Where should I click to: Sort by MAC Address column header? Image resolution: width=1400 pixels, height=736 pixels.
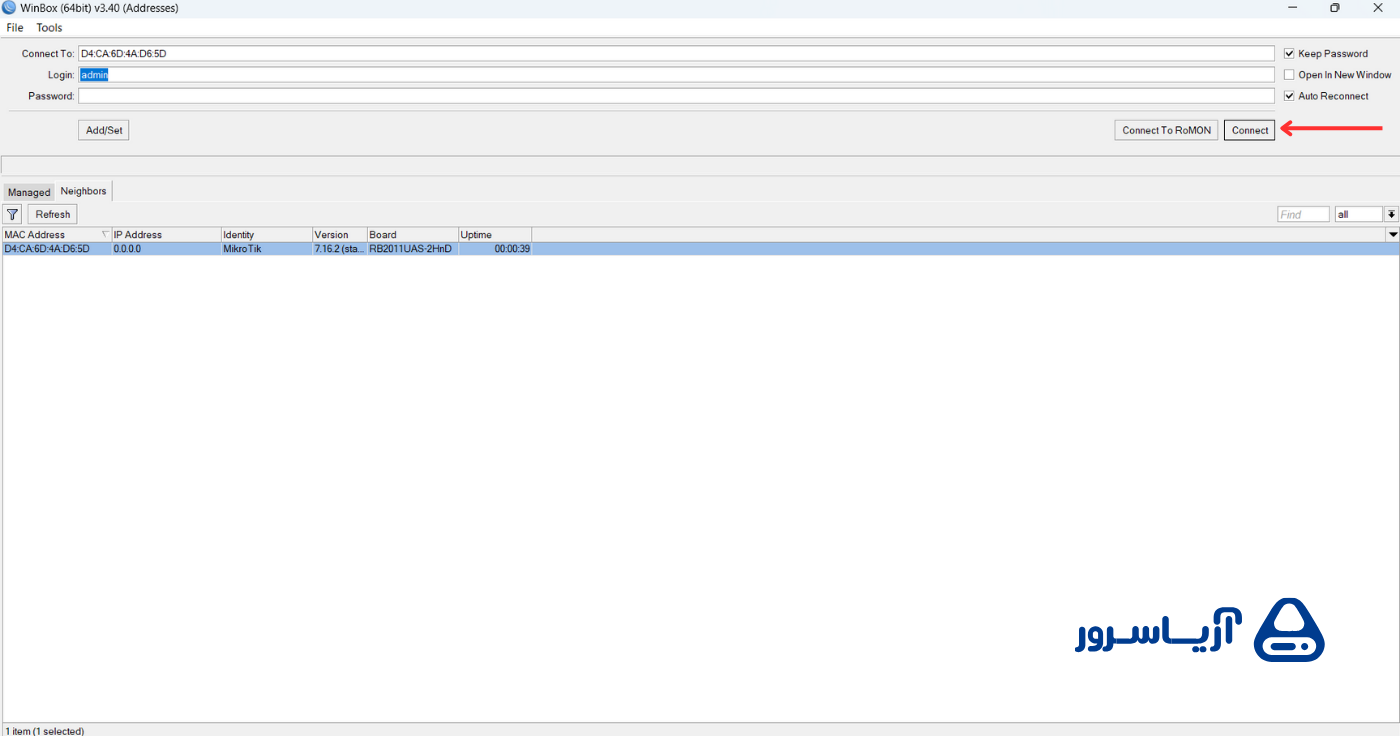56,235
